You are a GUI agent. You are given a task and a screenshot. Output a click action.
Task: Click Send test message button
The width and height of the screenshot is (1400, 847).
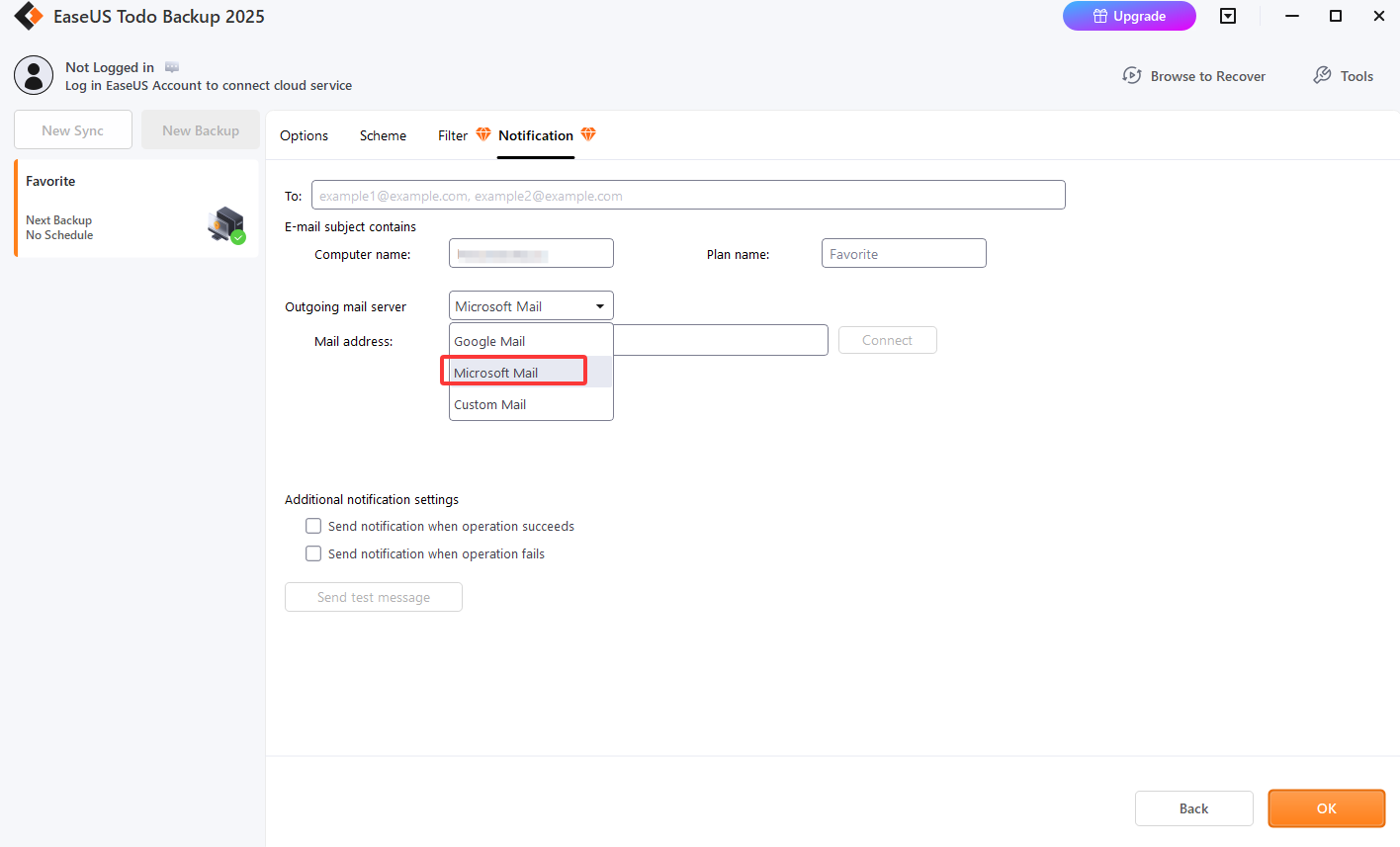[x=374, y=597]
